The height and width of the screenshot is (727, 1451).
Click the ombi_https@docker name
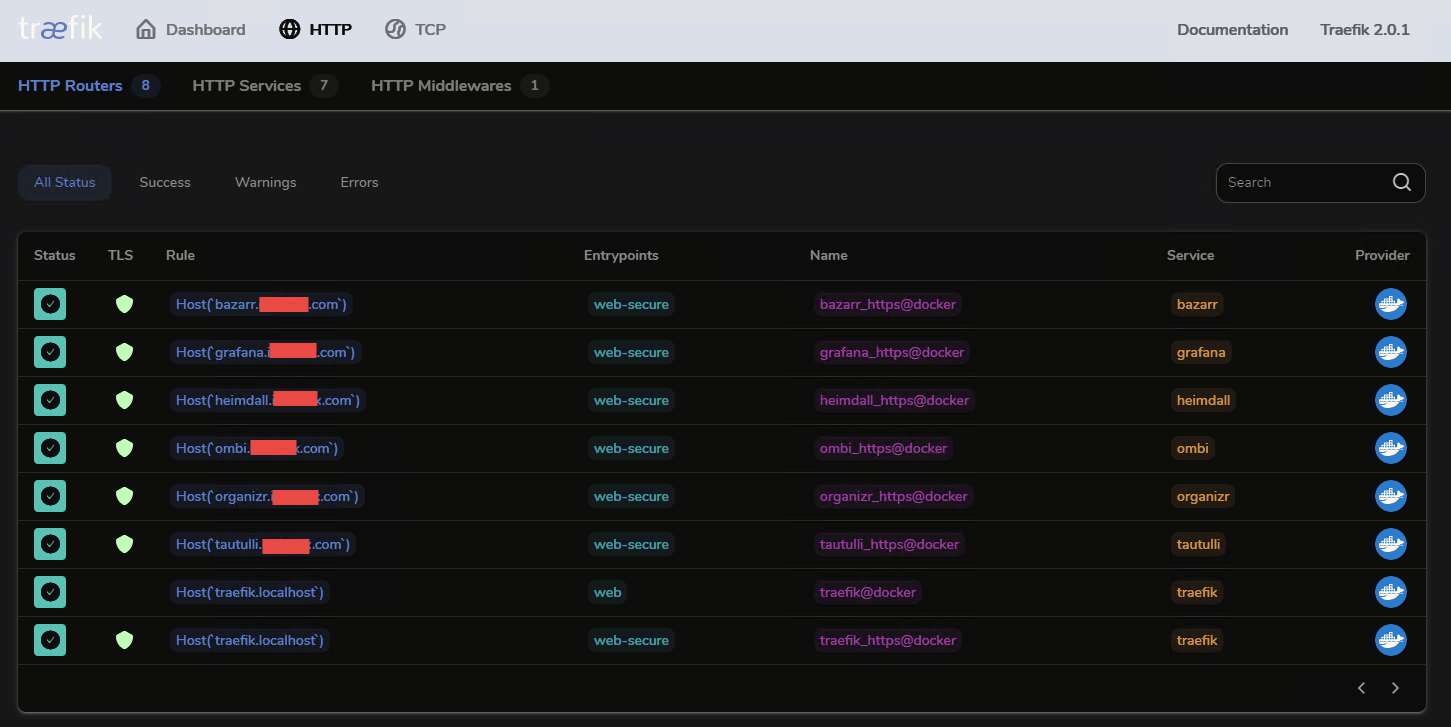pos(884,448)
